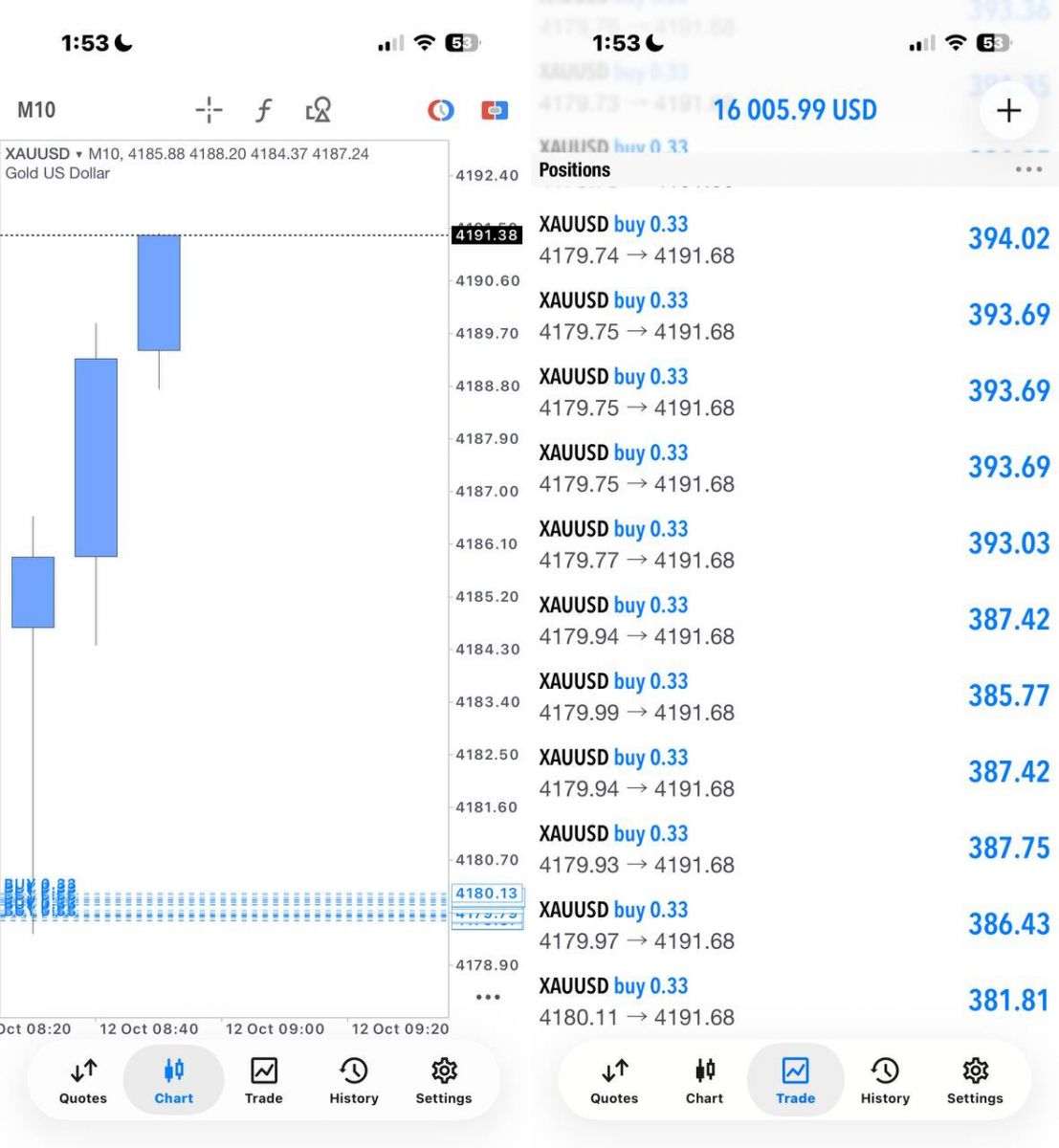Tap the 12 Oct 08:40 time label
Image resolution: width=1059 pixels, height=1148 pixels.
pos(149,1029)
